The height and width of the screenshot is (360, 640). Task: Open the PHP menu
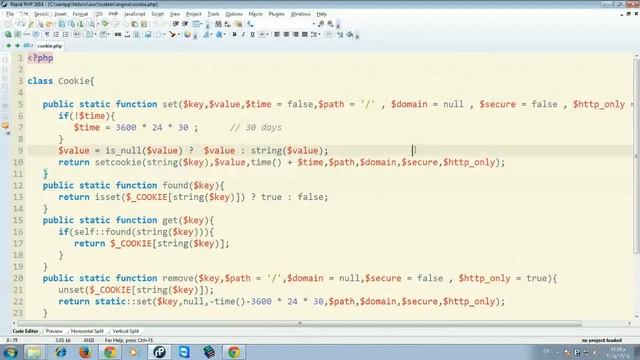click(x=113, y=14)
